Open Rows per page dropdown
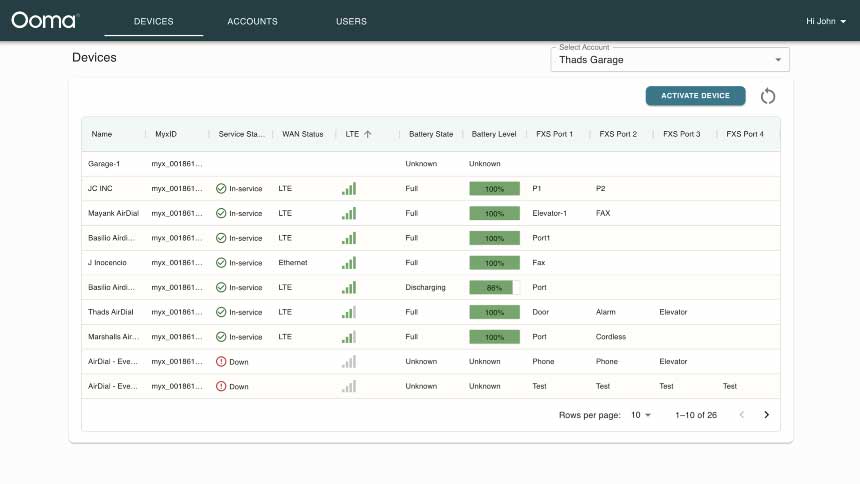860x484 pixels. (640, 414)
